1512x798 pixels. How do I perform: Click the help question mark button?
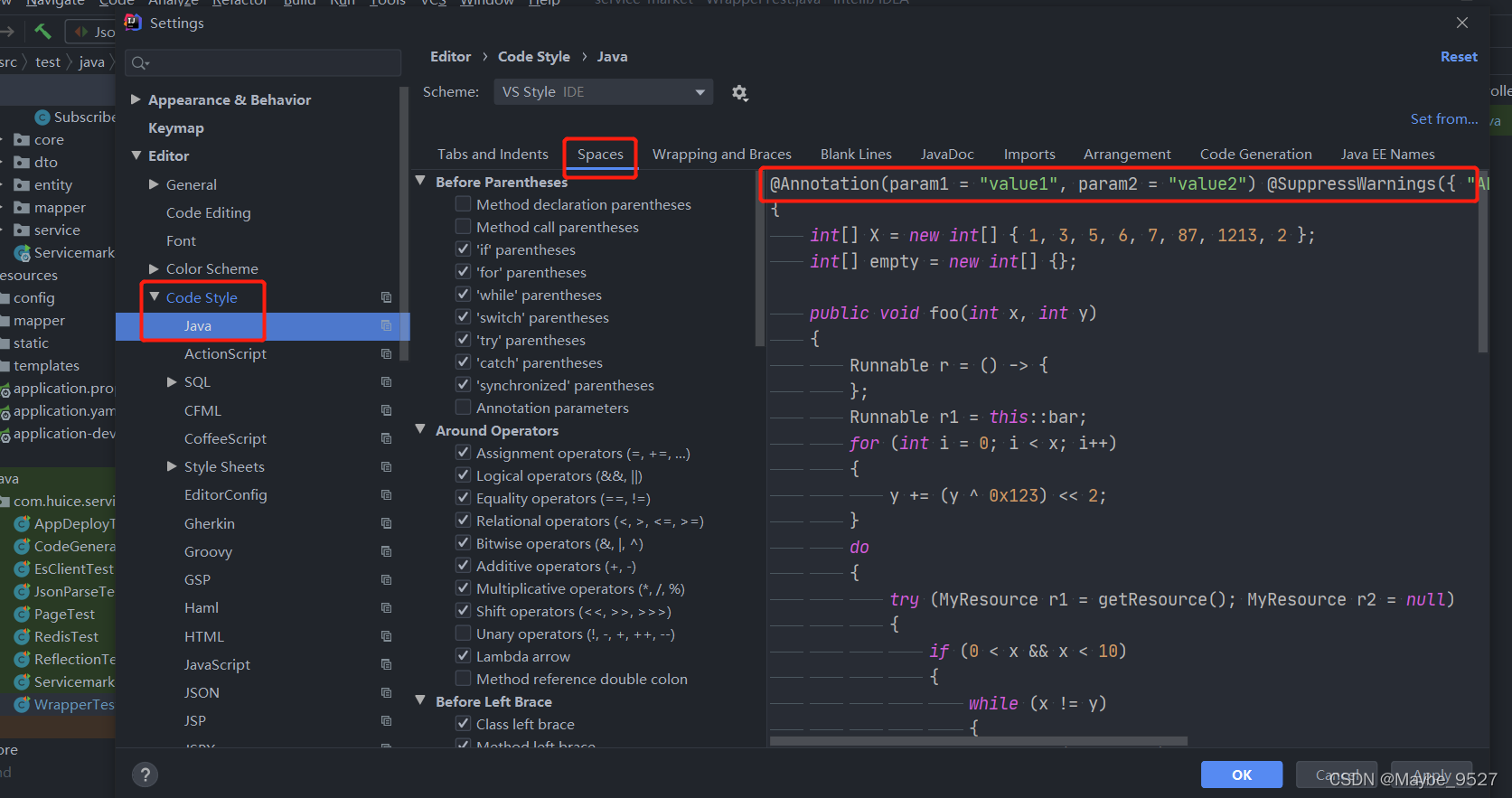(145, 775)
